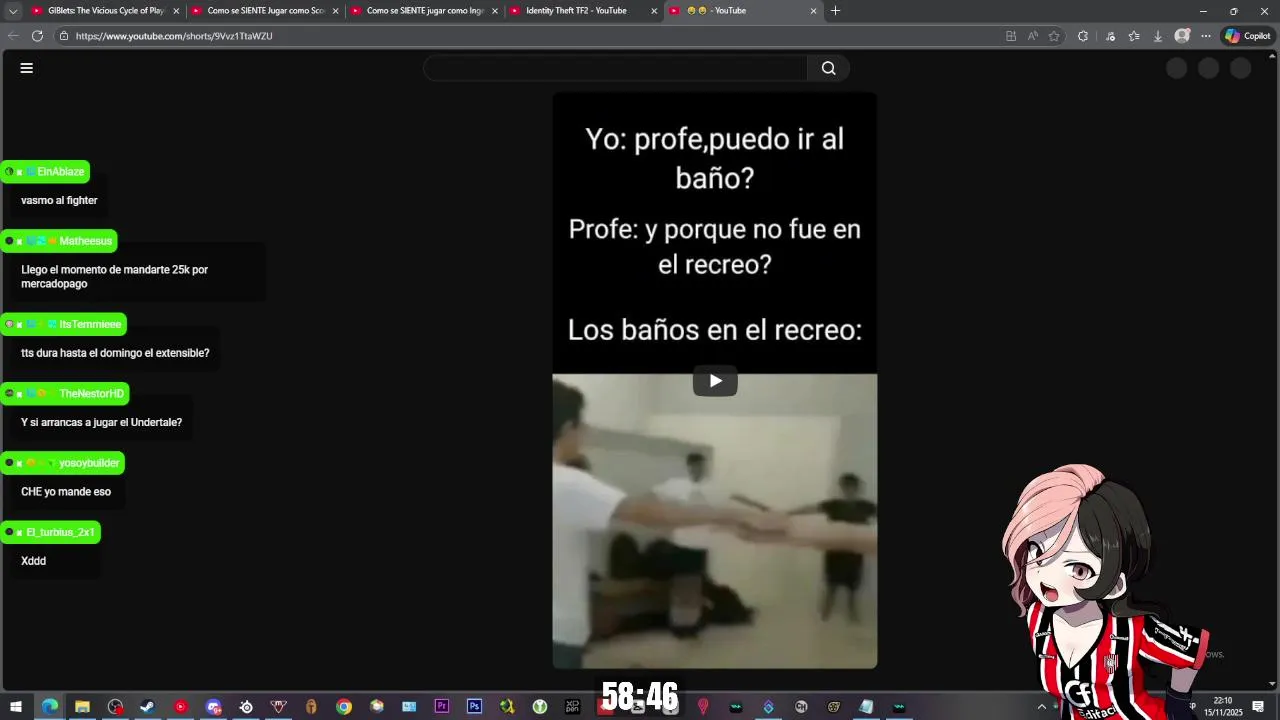Viewport: 1280px width, 720px height.
Task: Close the Identity Theft TF2 tab
Action: tap(655, 11)
